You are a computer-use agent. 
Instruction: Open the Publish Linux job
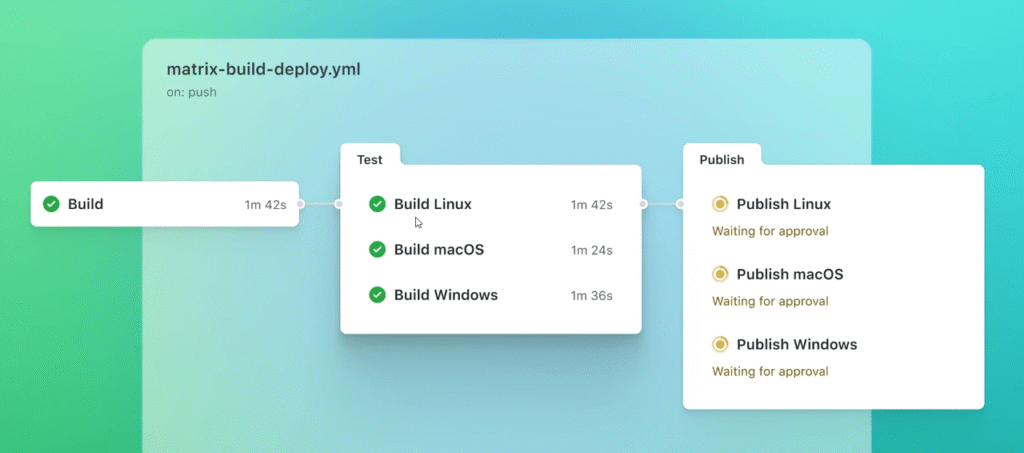pyautogui.click(x=784, y=204)
